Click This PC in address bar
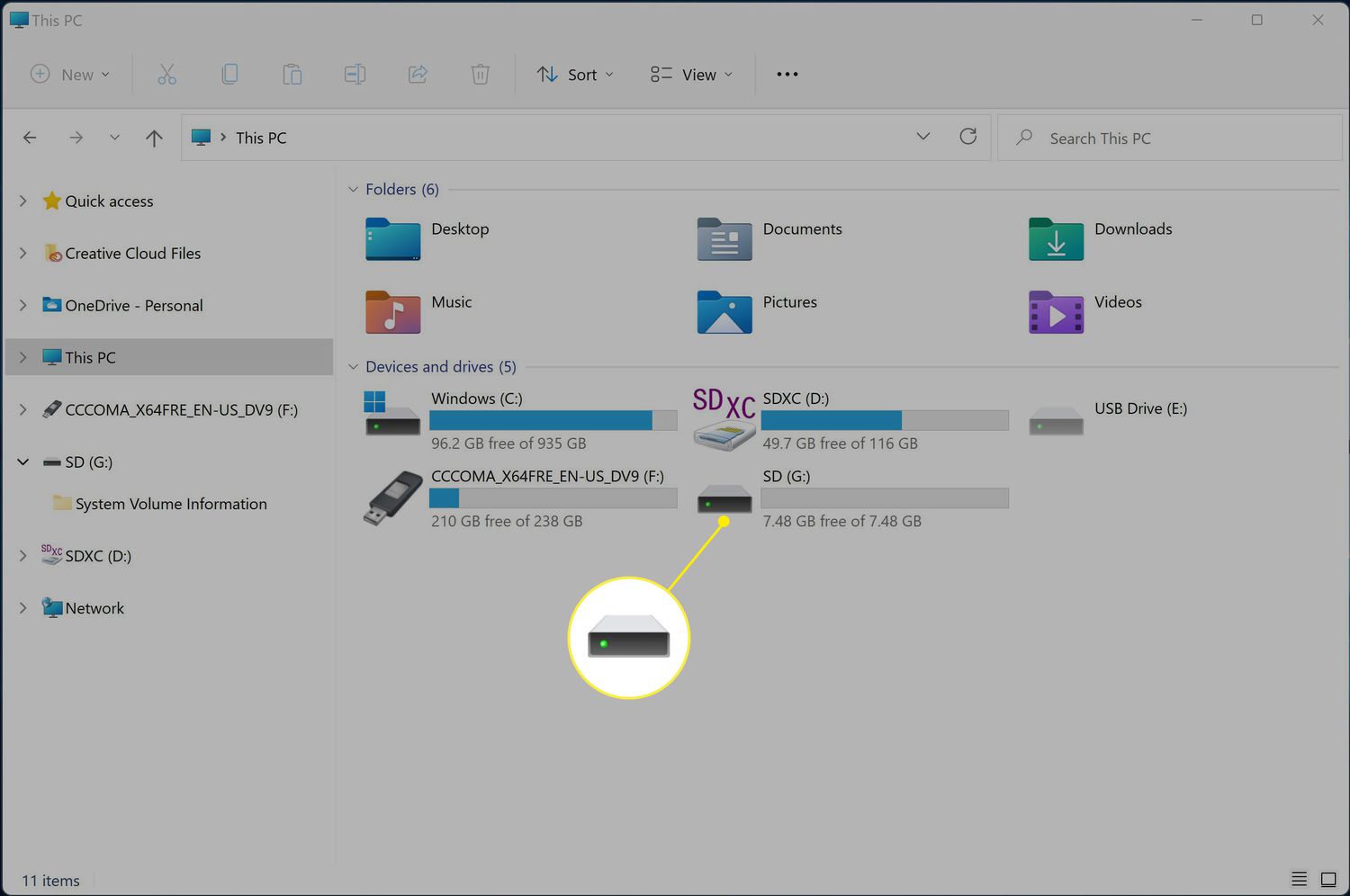 point(261,138)
